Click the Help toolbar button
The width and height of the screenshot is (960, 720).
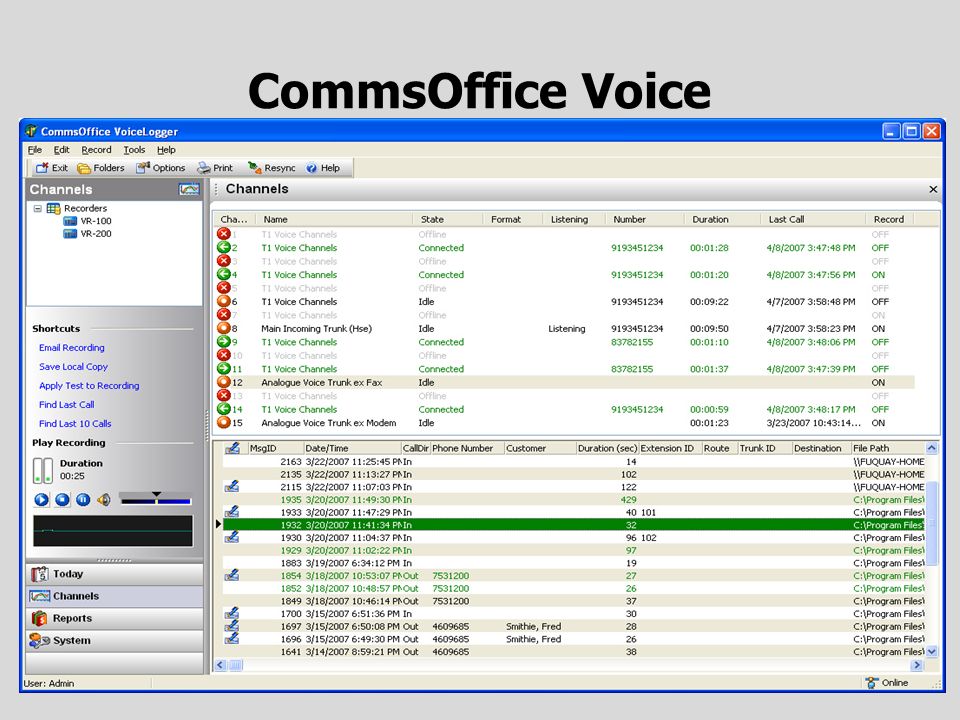(x=323, y=168)
